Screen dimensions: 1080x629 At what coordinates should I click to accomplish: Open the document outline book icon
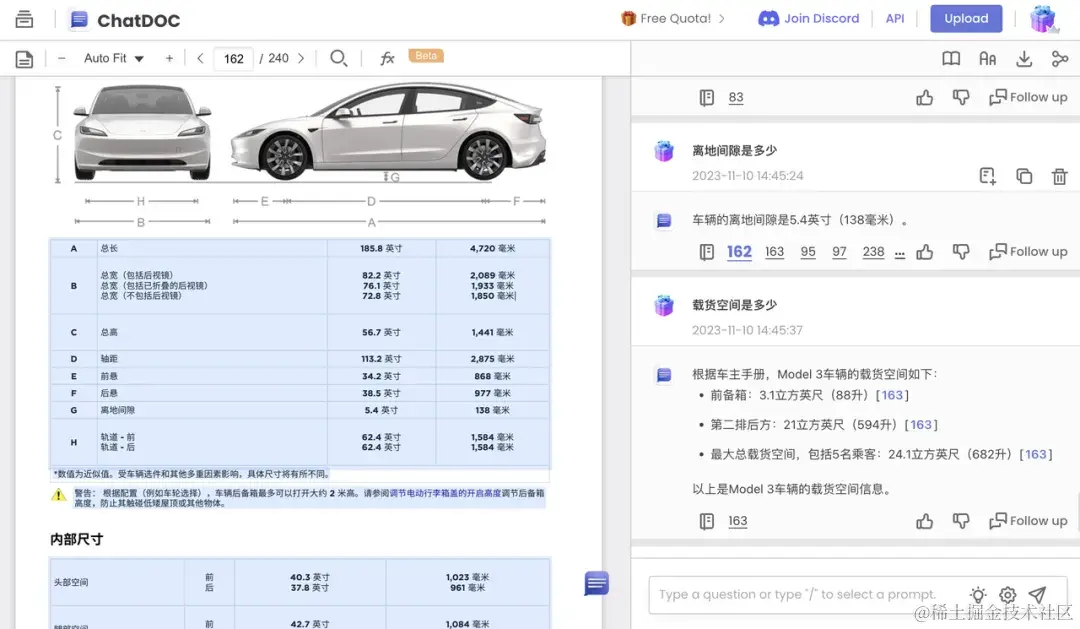(x=951, y=59)
